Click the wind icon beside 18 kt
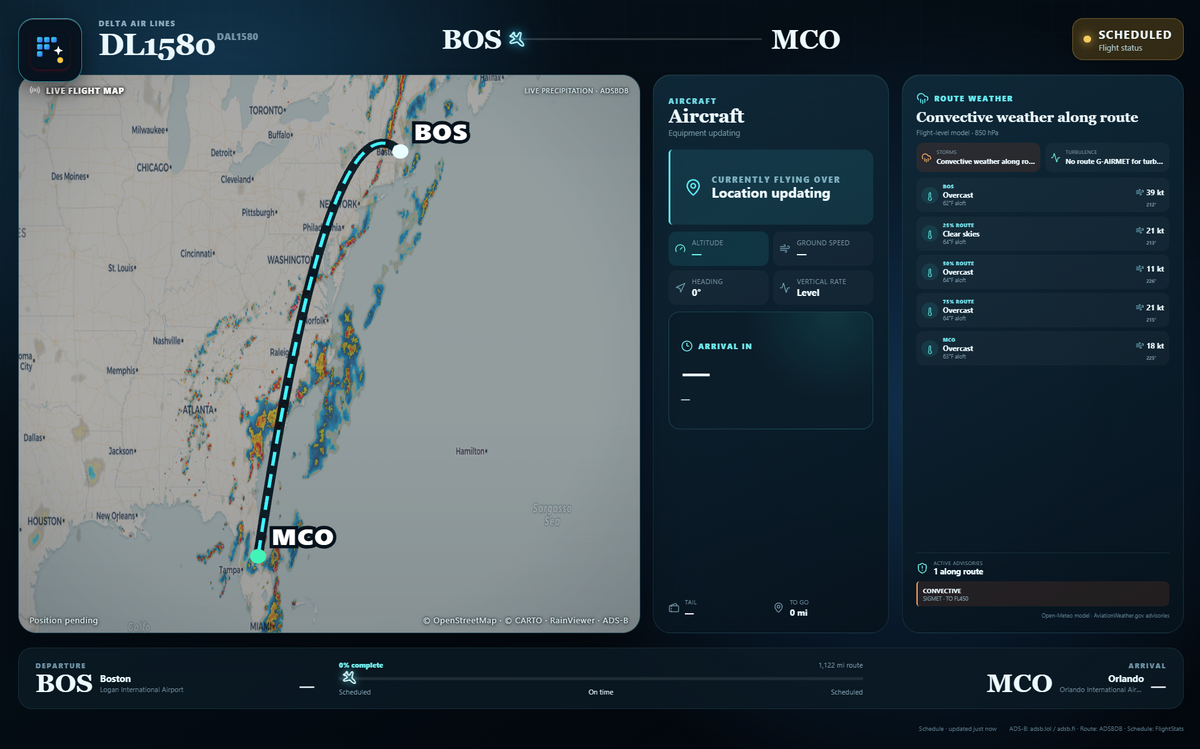The height and width of the screenshot is (749, 1200). 1141,345
